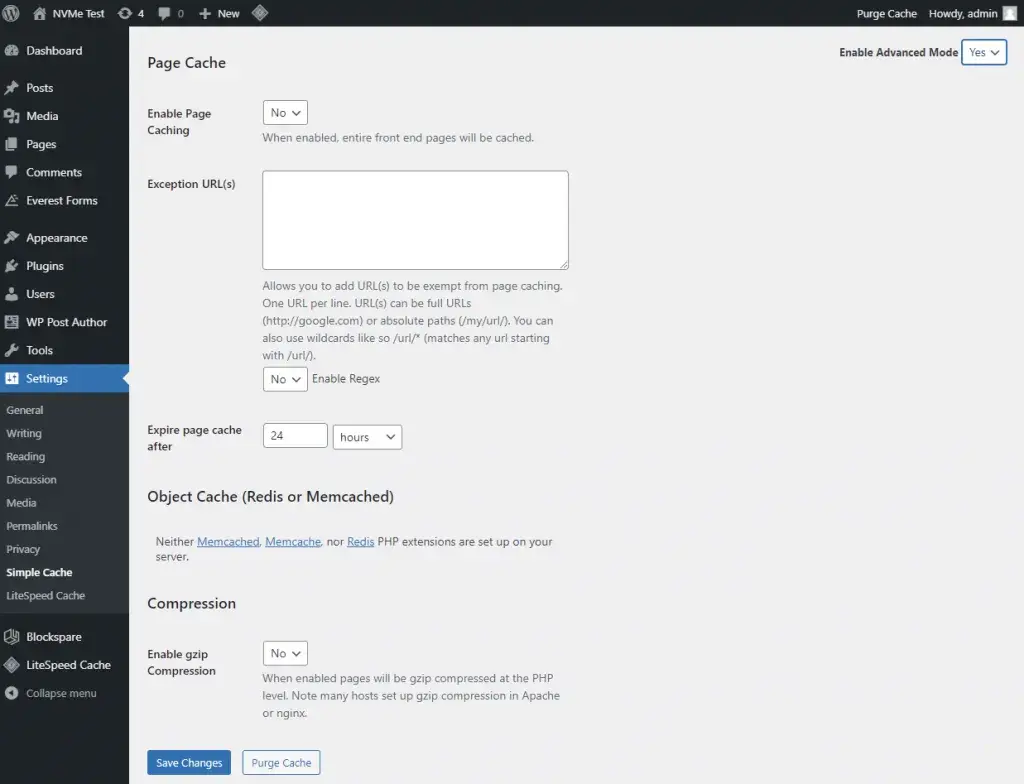Follow the Redis link
Image resolution: width=1024 pixels, height=784 pixels.
[x=360, y=542]
